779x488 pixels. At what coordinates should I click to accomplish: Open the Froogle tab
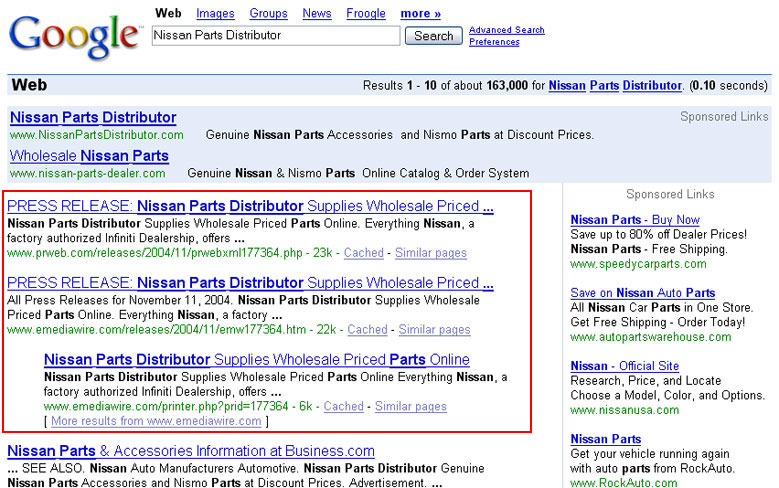pyautogui.click(x=366, y=13)
